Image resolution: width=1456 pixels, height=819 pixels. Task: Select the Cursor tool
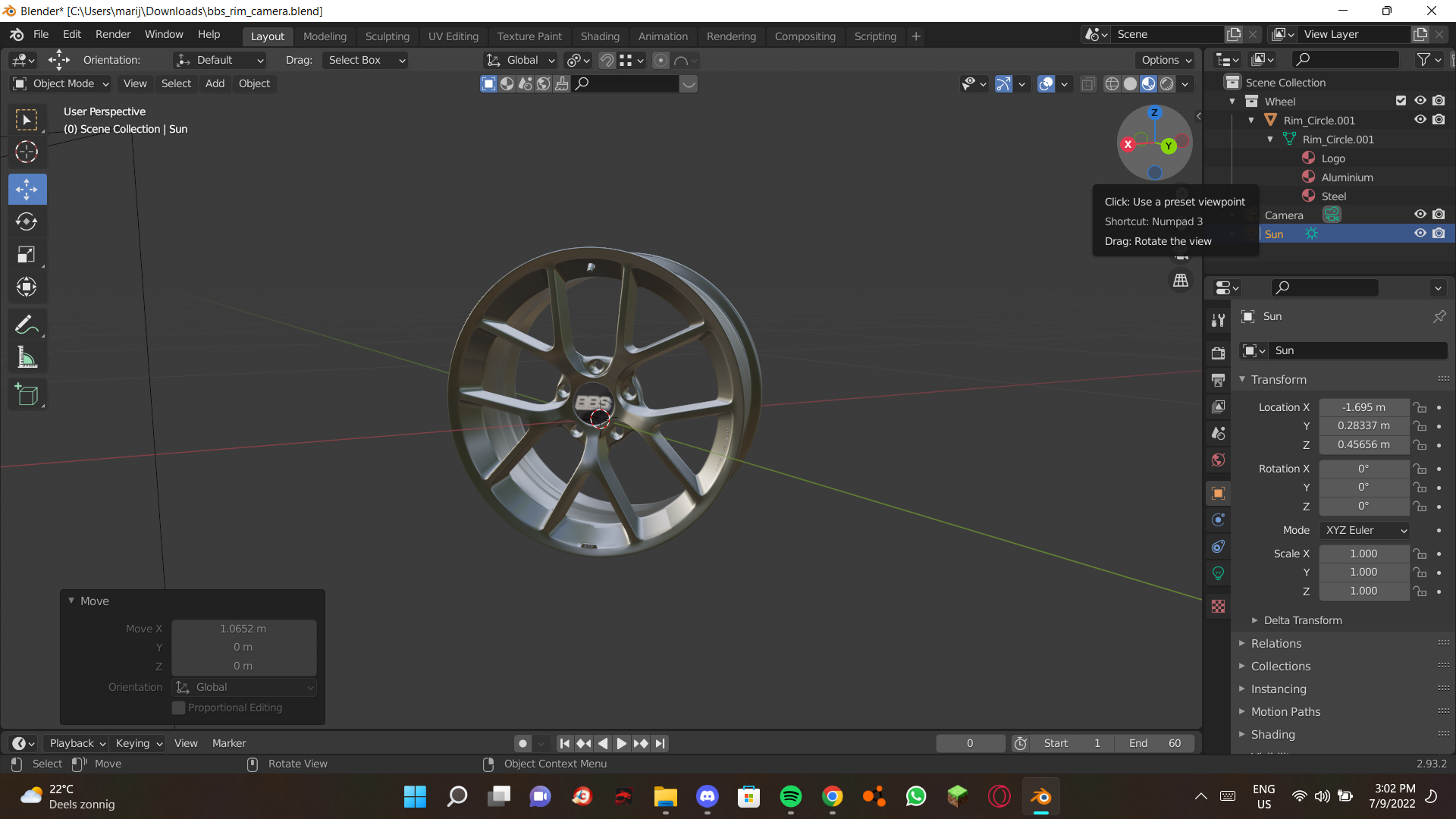coord(27,152)
